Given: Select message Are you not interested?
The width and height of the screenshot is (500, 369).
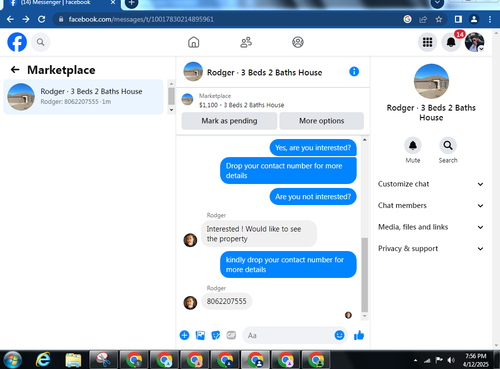Looking at the screenshot, I should tap(313, 197).
